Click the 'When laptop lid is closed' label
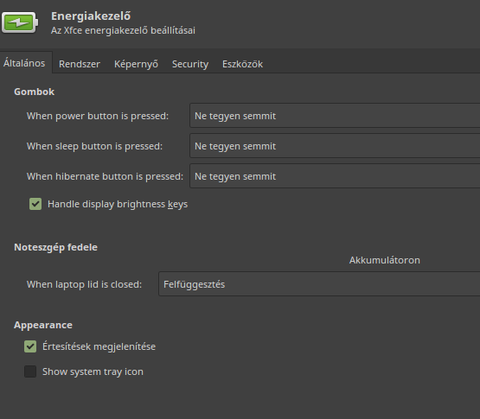The image size is (480, 419). click(84, 284)
